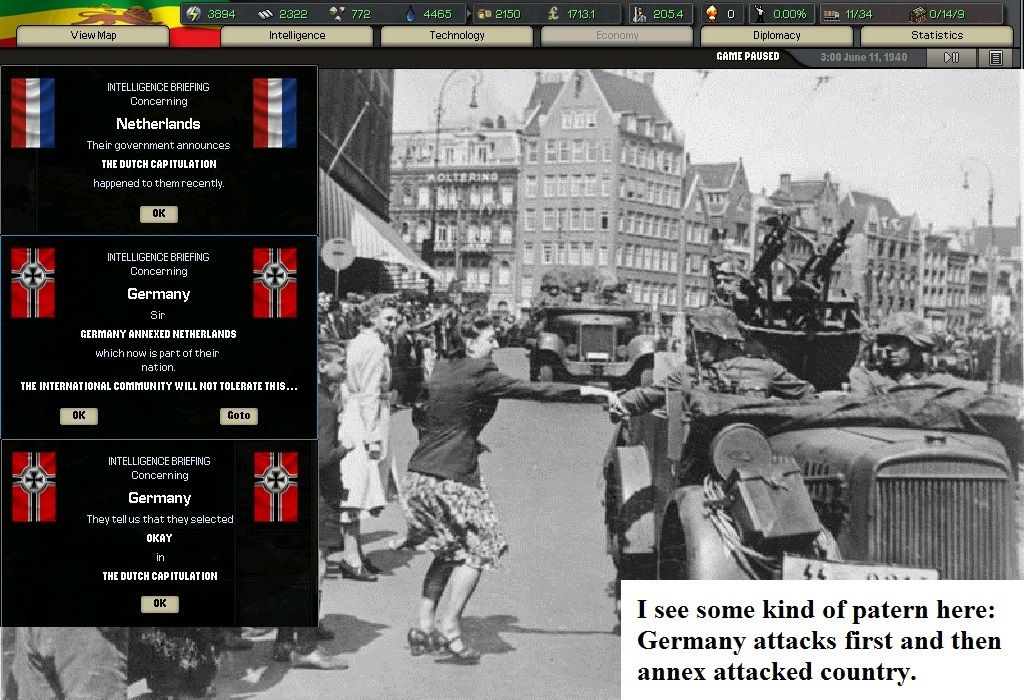This screenshot has width=1024, height=700.
Task: Open the View Map tab
Action: click(x=93, y=36)
